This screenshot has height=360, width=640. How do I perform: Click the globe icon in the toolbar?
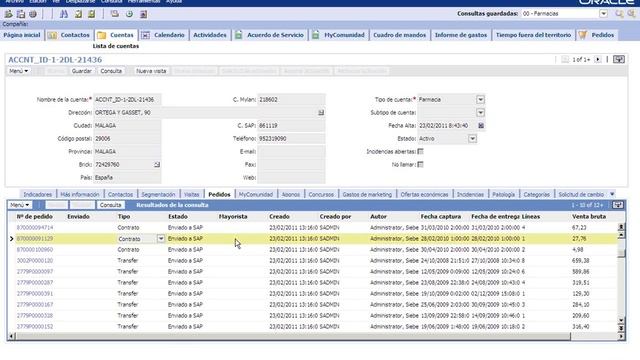coord(33,14)
